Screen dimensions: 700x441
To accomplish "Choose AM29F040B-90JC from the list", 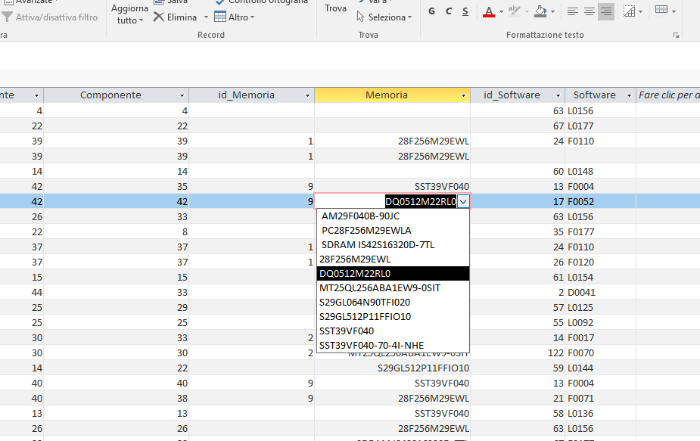I will tap(393, 216).
